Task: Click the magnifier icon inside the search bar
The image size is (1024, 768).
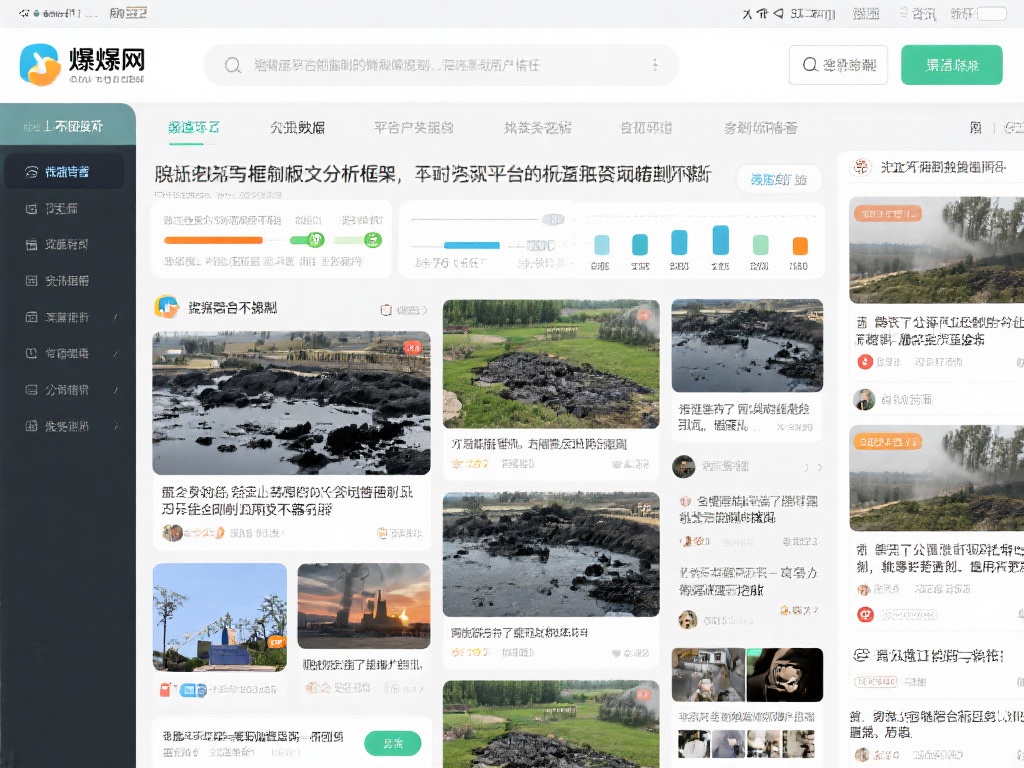Action: (x=233, y=65)
